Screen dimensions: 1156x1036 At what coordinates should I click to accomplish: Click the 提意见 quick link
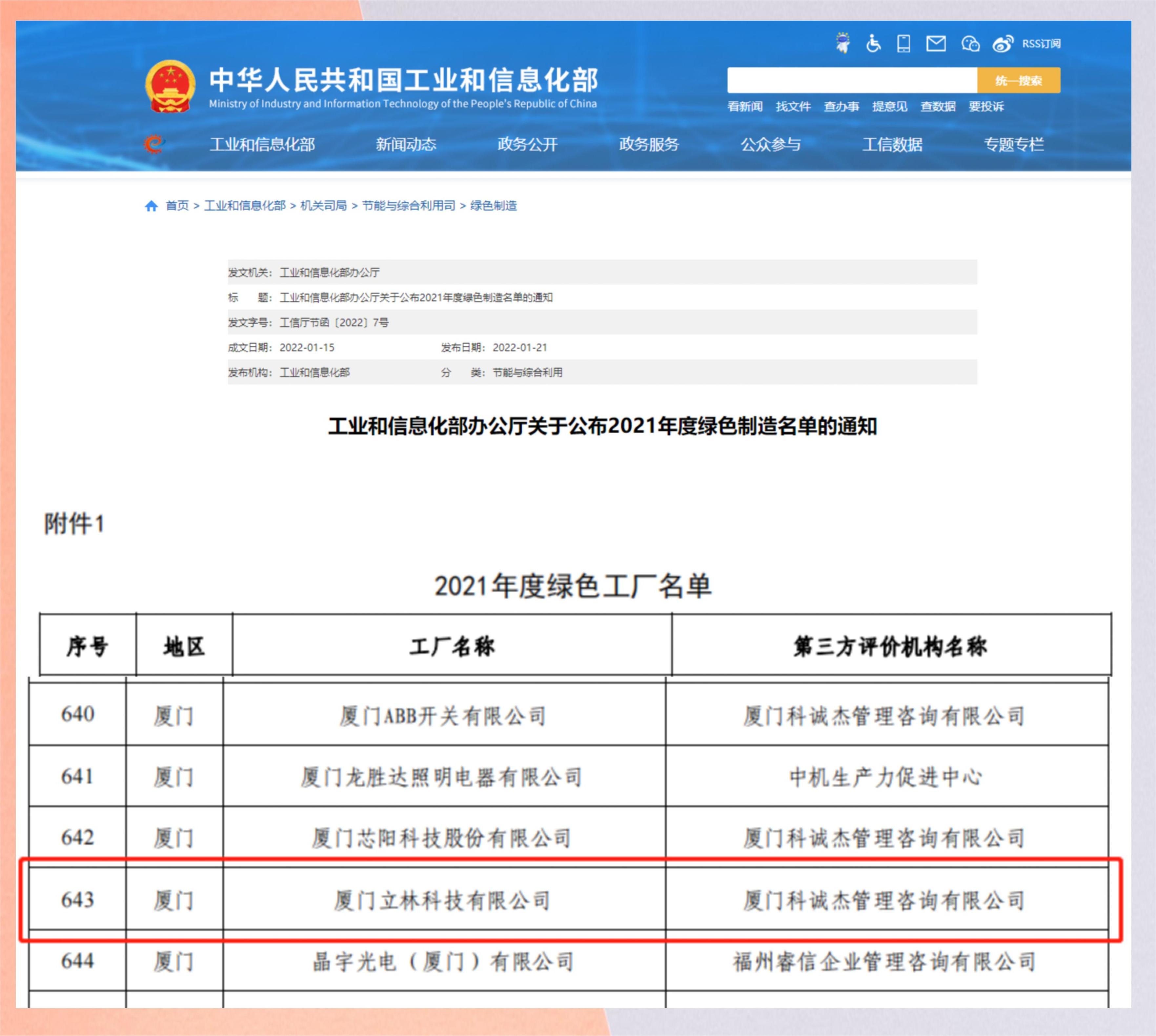(x=890, y=107)
